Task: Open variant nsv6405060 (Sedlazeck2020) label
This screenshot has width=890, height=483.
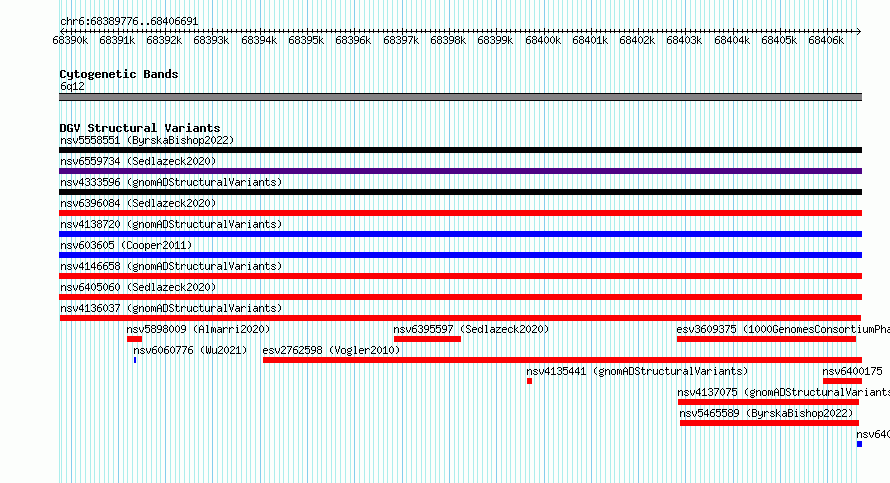Action: pos(138,287)
